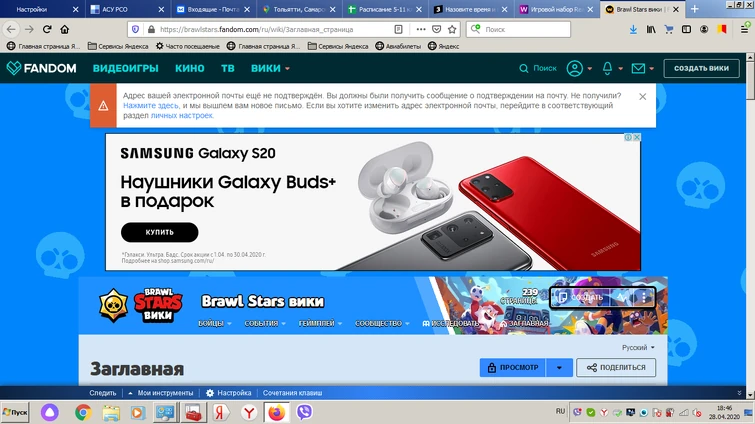
Task: Open file explorer from taskbar
Action: [111, 412]
